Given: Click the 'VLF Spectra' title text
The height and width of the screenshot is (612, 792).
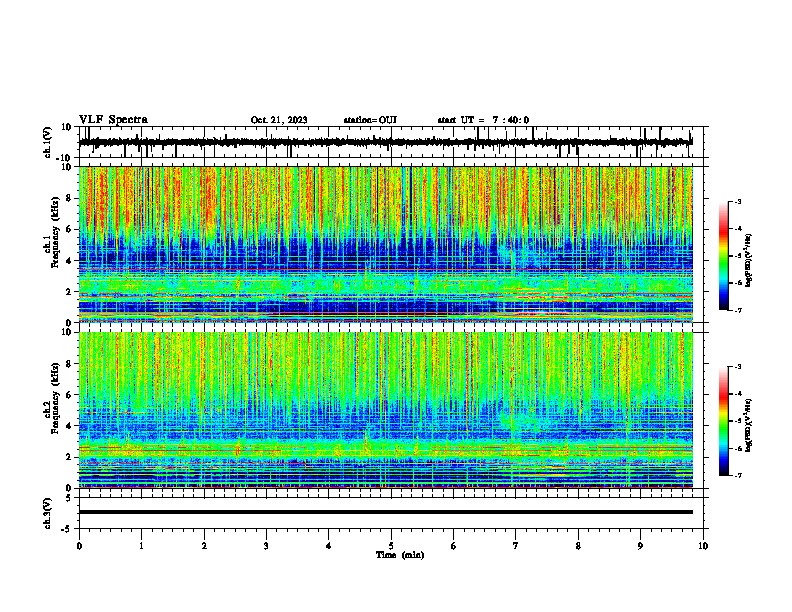Looking at the screenshot, I should pyautogui.click(x=113, y=119).
